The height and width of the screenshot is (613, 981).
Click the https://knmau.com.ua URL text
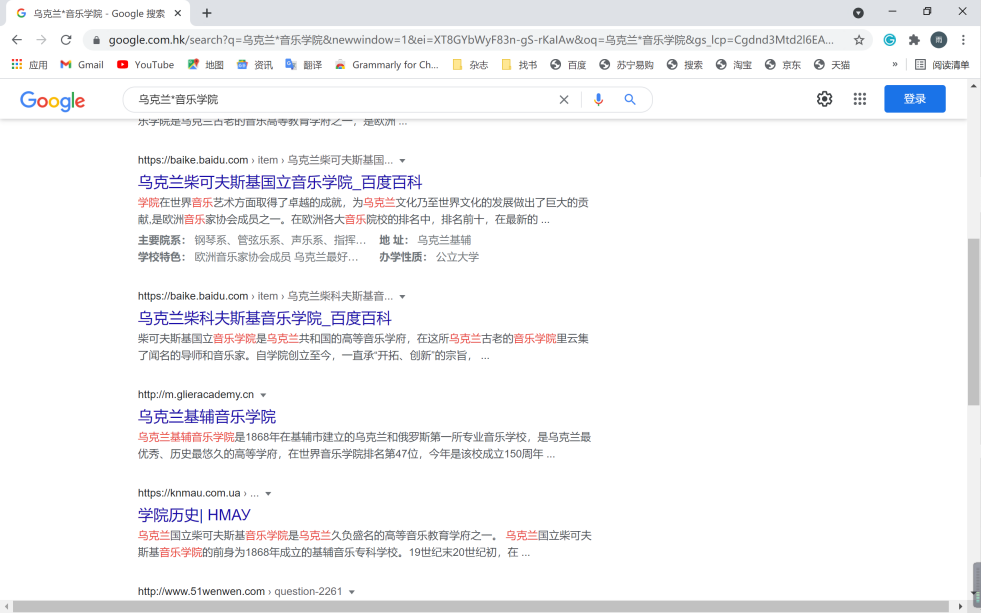(189, 493)
